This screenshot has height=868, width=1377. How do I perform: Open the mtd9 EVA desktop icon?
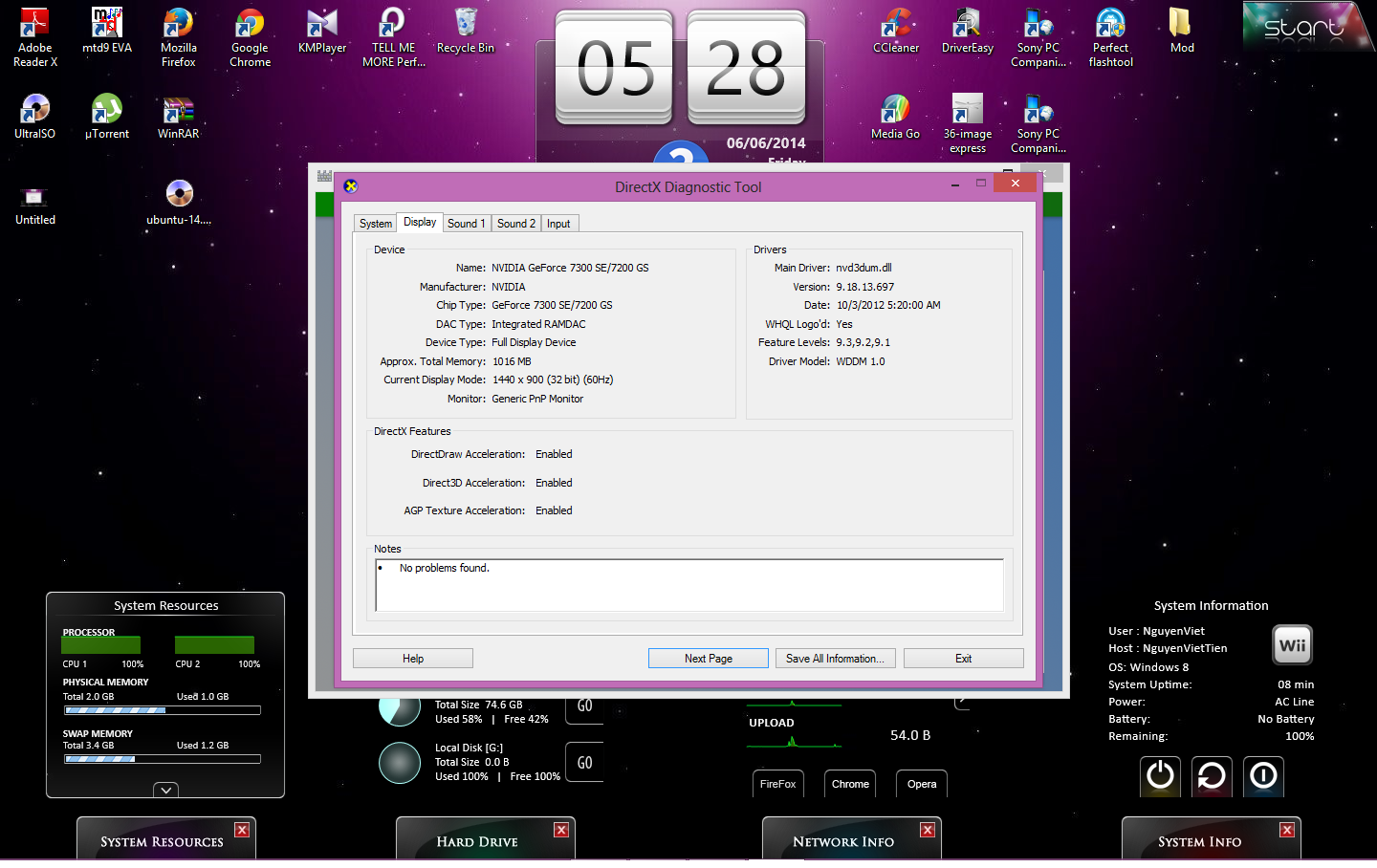107,32
